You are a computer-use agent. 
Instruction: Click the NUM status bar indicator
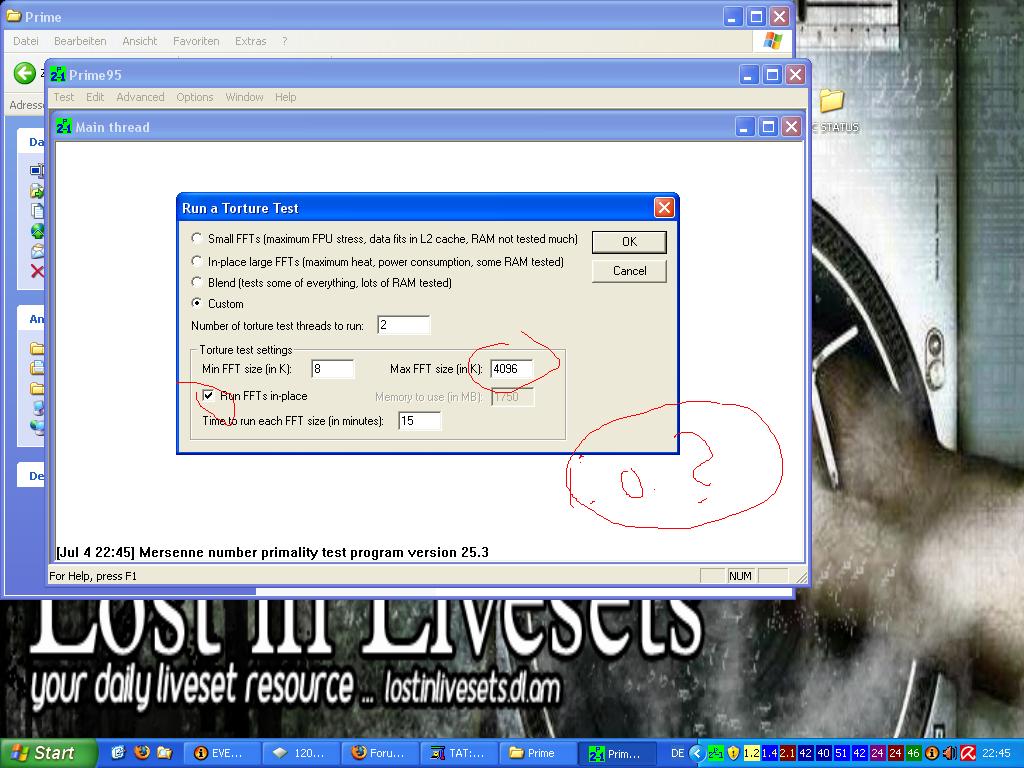coord(740,575)
